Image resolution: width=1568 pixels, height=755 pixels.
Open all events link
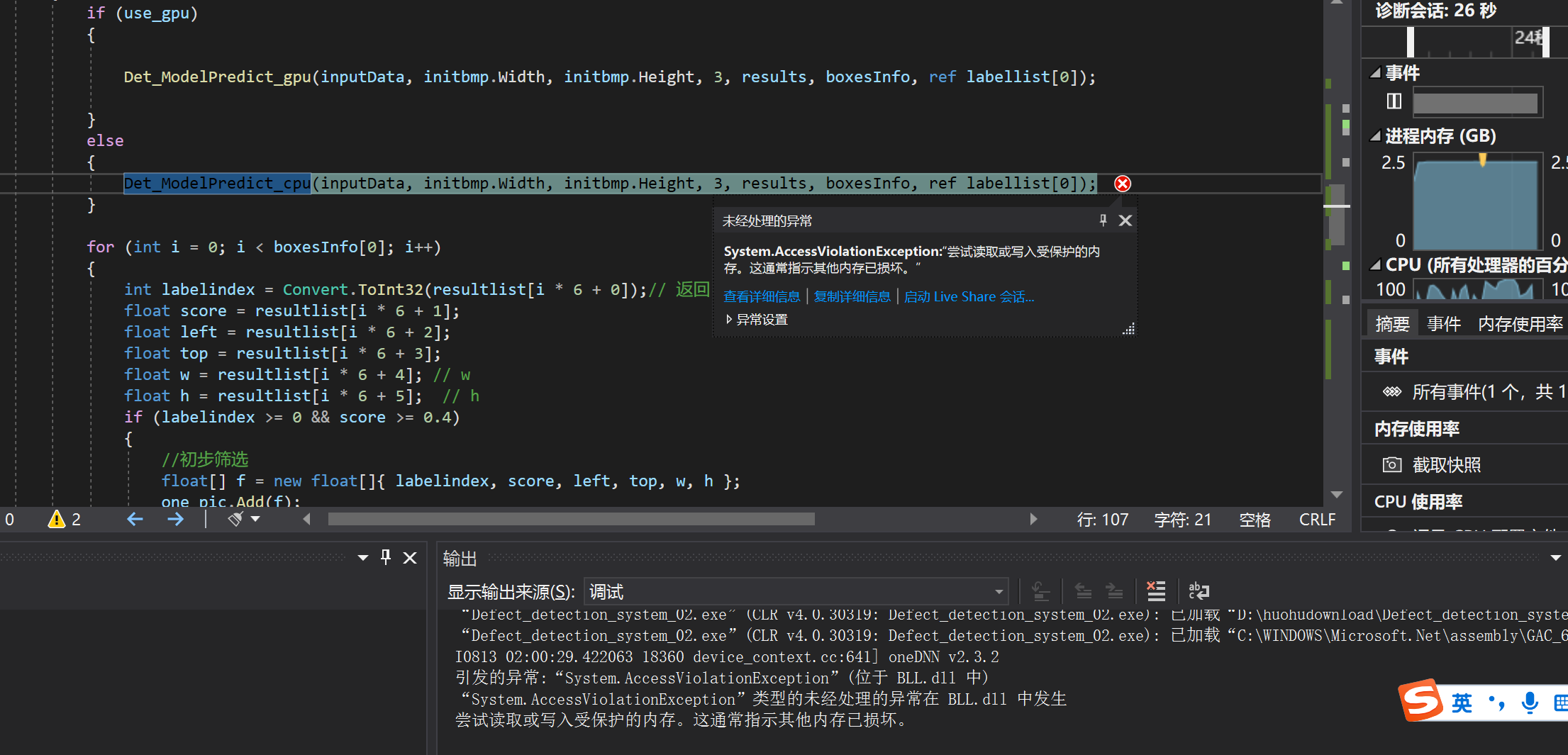(1489, 392)
